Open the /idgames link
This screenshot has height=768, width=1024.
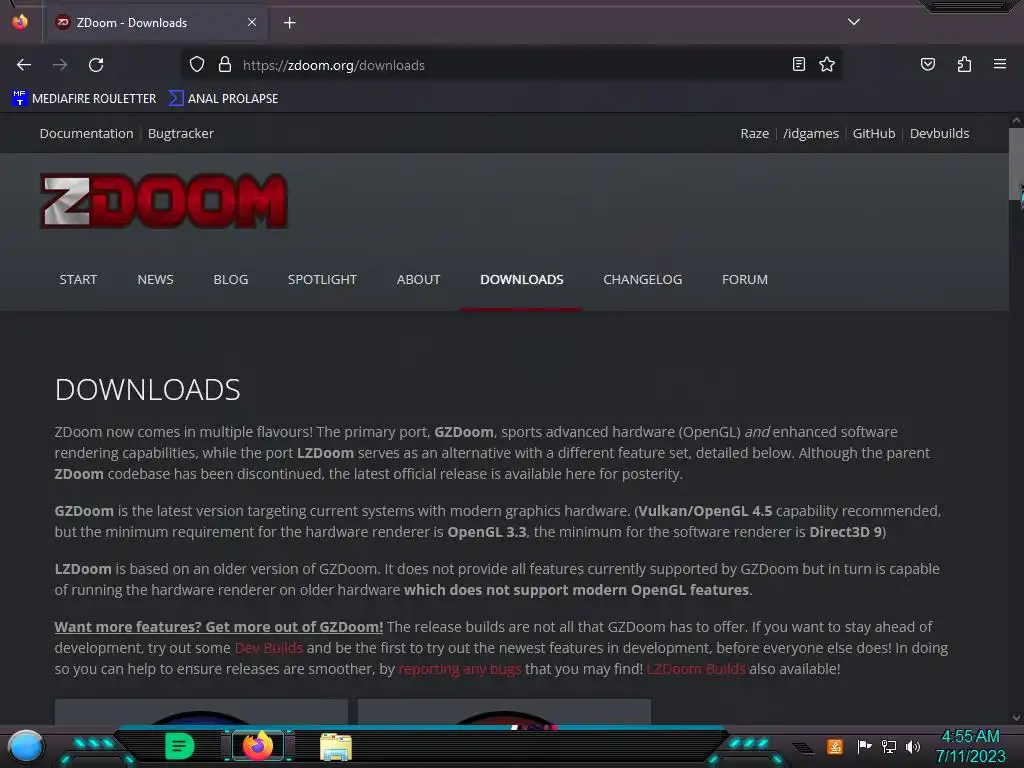810,133
